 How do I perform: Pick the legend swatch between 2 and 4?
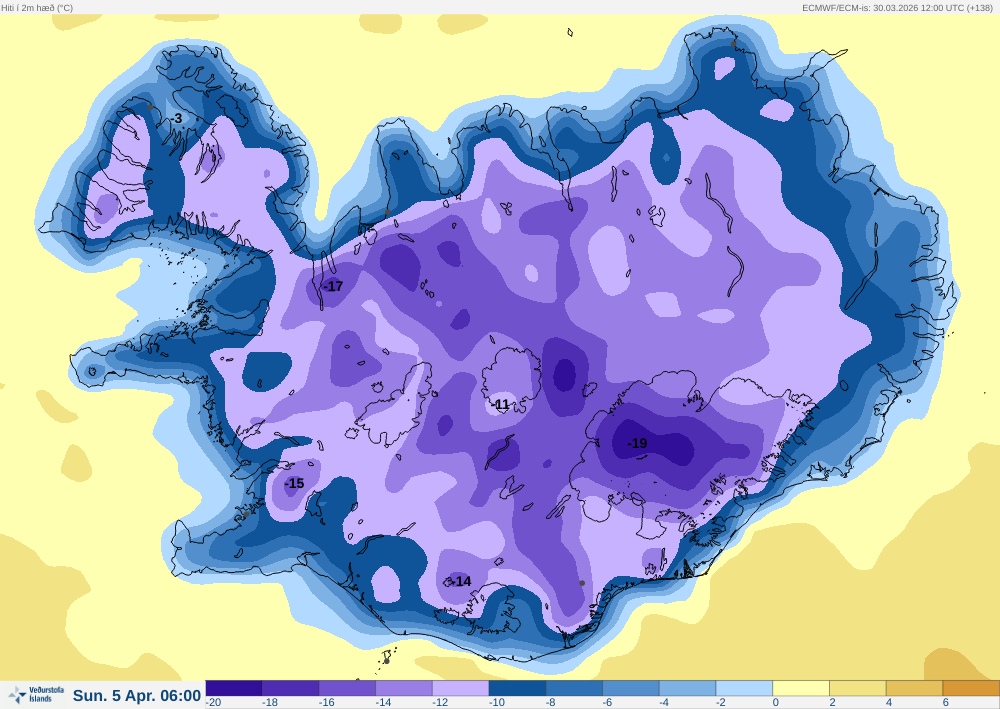(858, 688)
